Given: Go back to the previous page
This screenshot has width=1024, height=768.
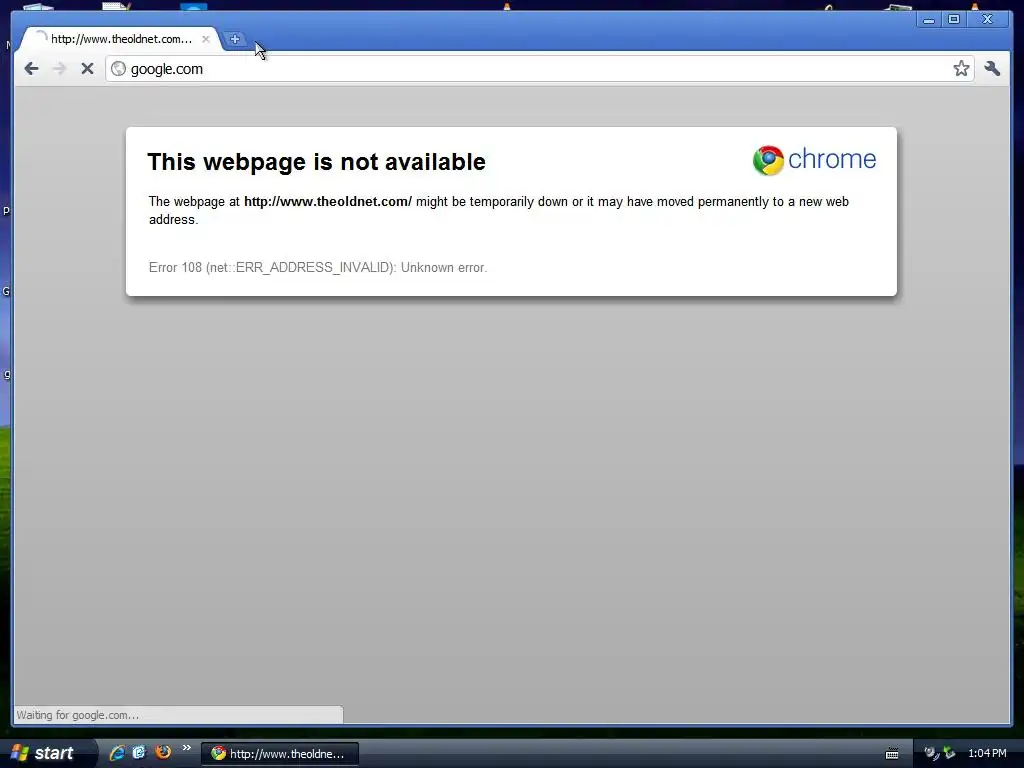Looking at the screenshot, I should coord(31,69).
